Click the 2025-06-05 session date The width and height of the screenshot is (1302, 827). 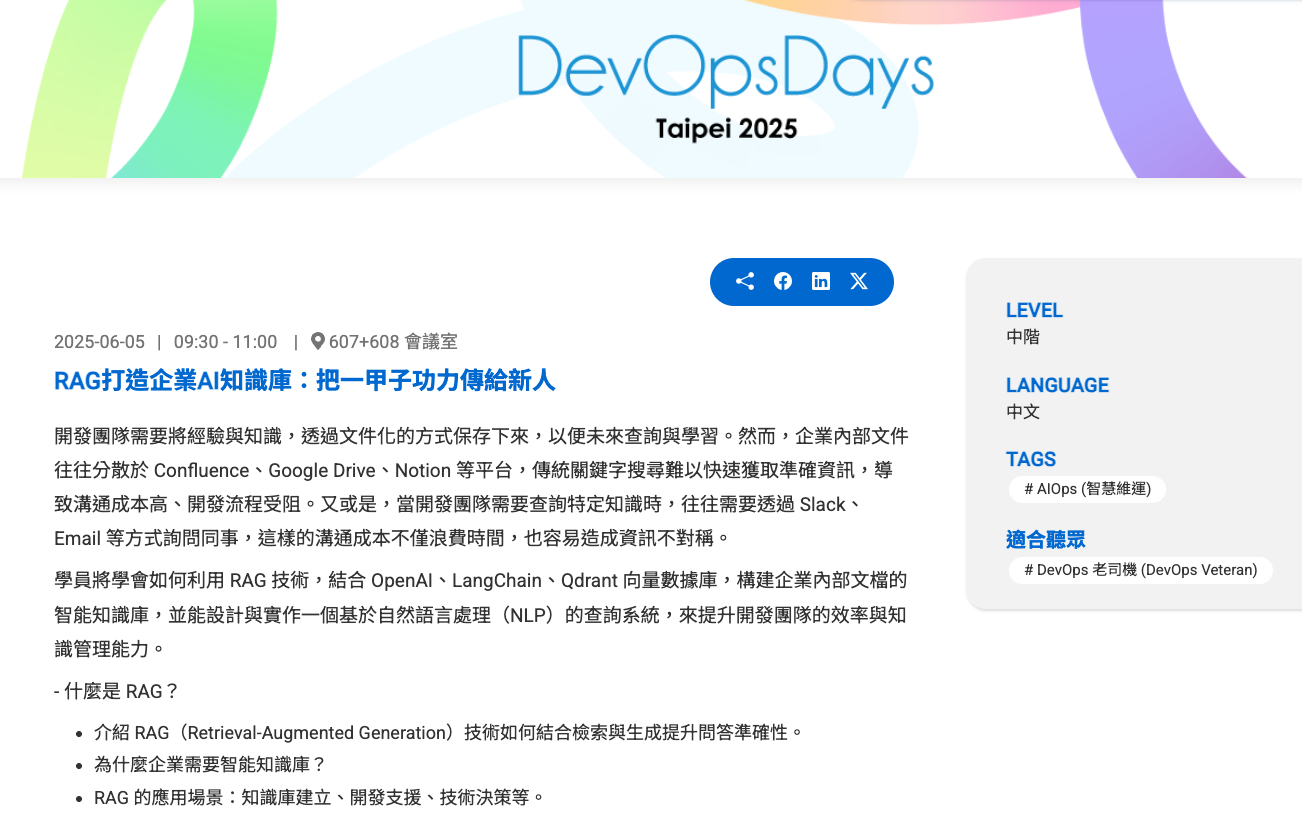point(99,341)
